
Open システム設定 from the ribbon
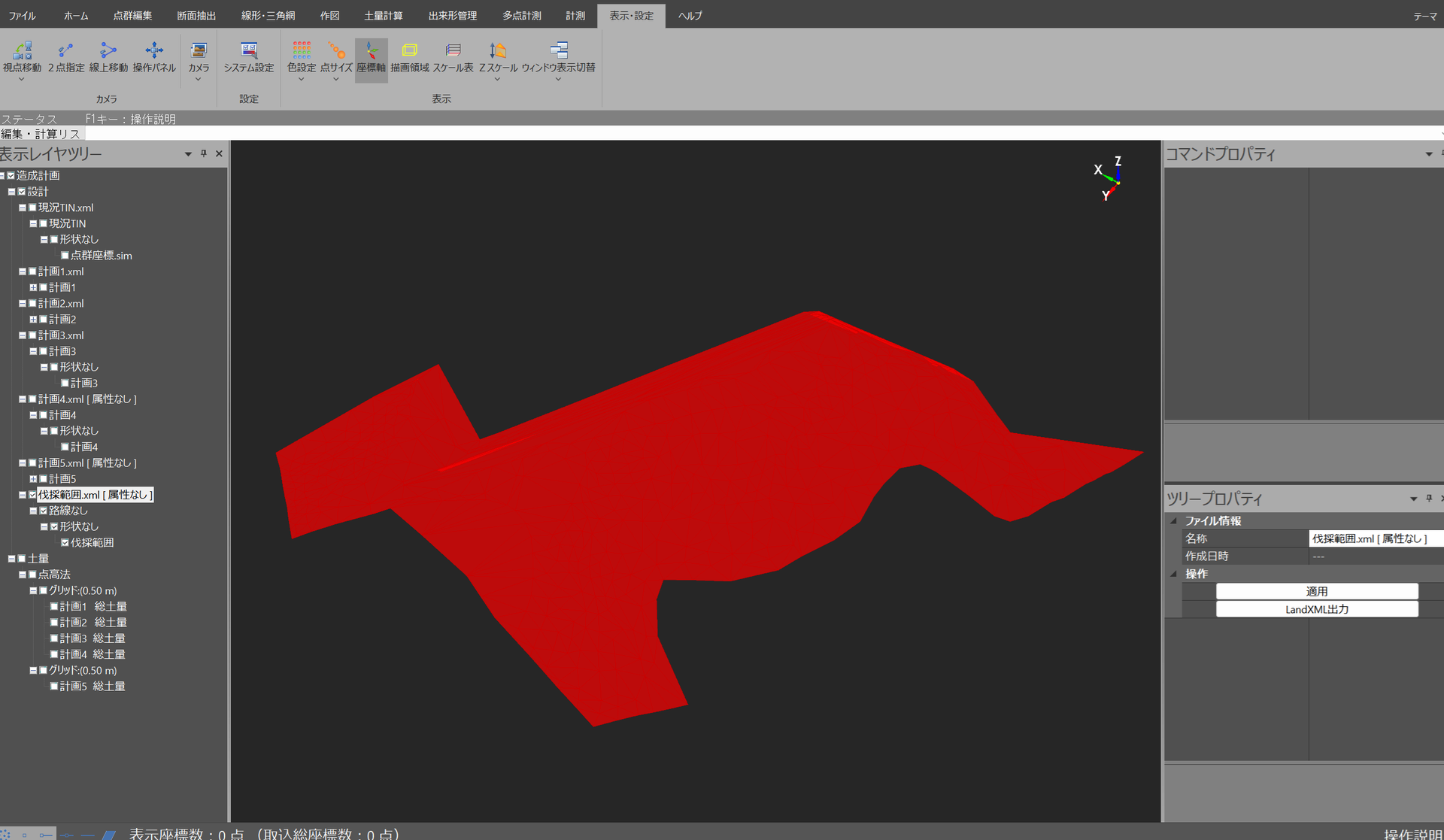click(249, 51)
